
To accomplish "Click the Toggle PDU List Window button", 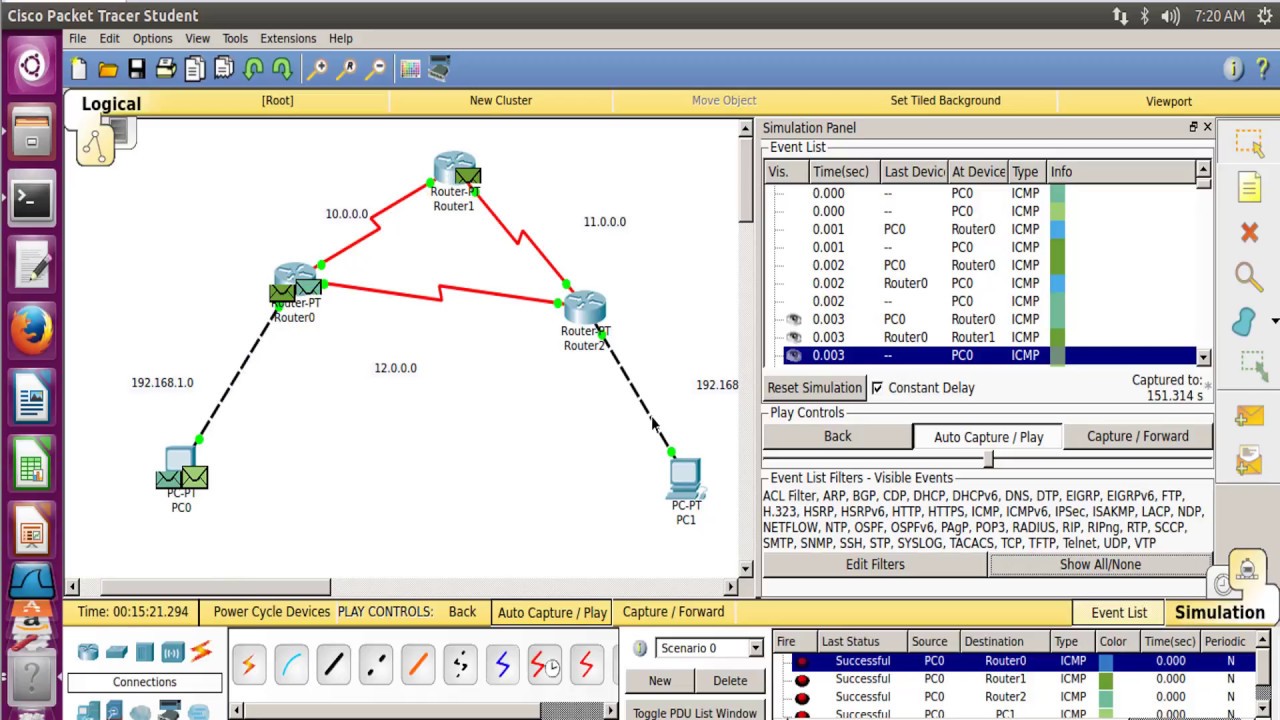I will 695,713.
